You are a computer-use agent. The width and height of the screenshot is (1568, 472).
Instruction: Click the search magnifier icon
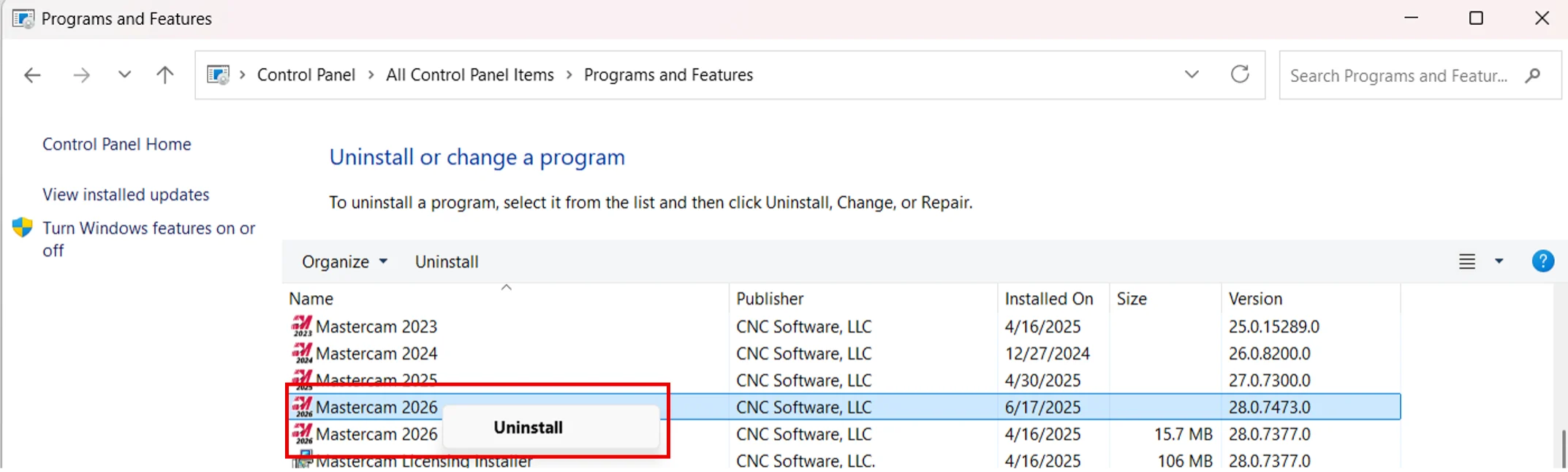pyautogui.click(x=1533, y=75)
